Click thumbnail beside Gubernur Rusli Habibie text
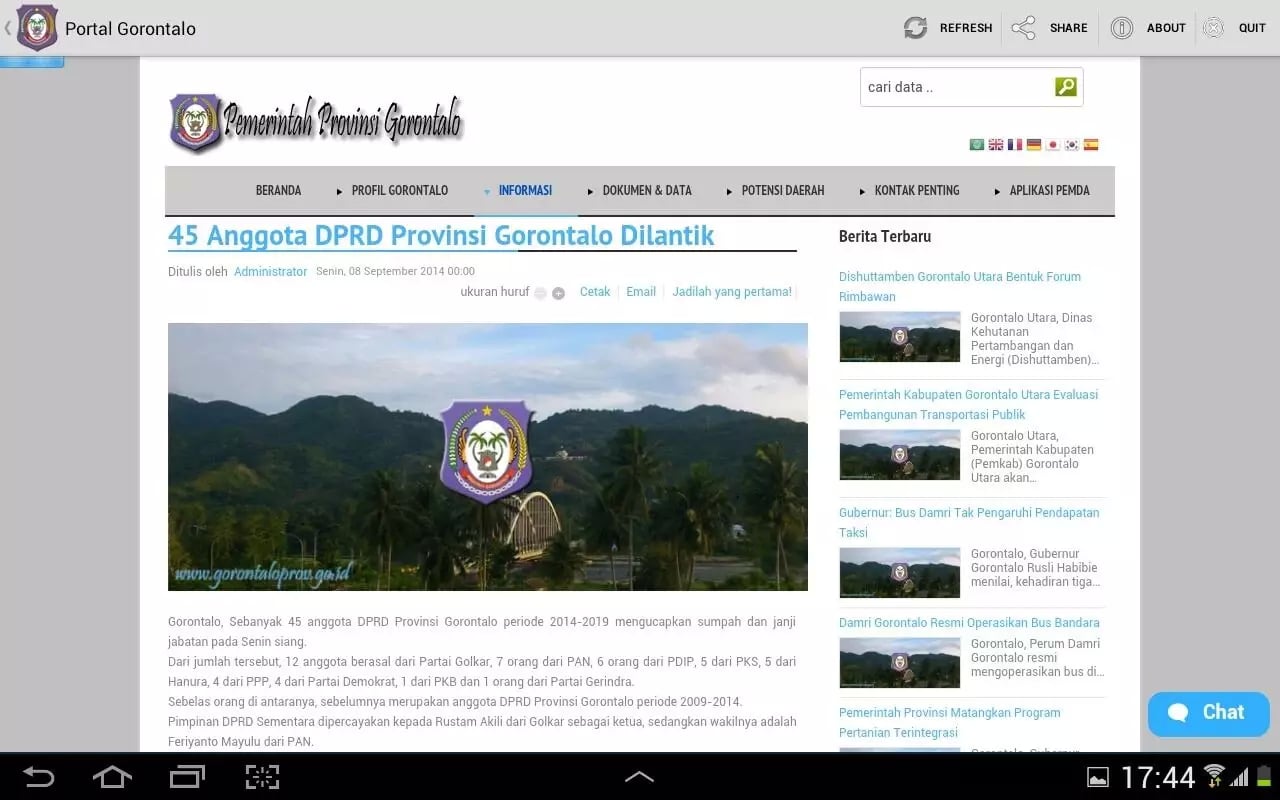 [x=899, y=573]
